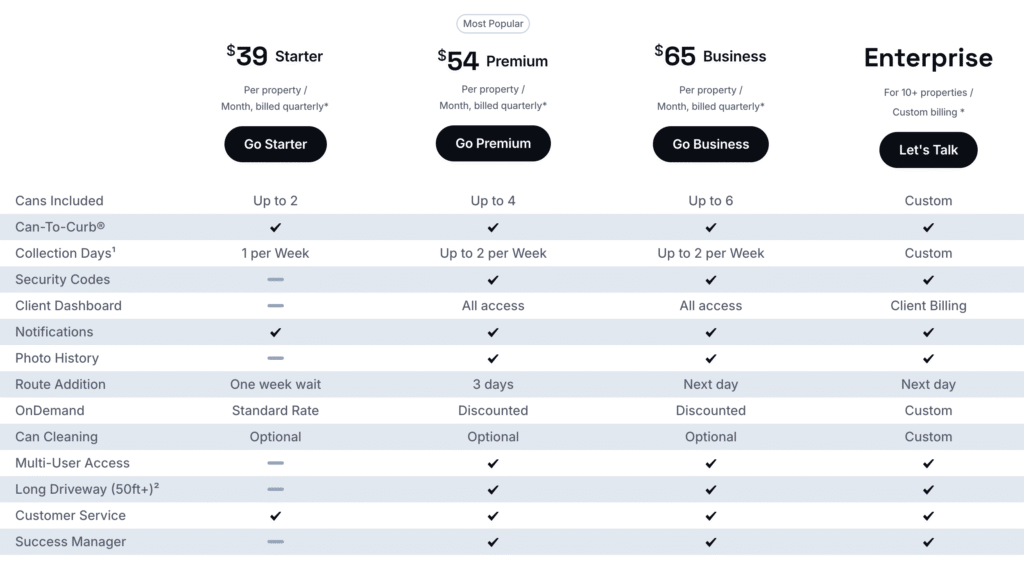Click Starter's Security Codes dash icon
Viewport: 1024px width, 572px height.
click(x=276, y=279)
